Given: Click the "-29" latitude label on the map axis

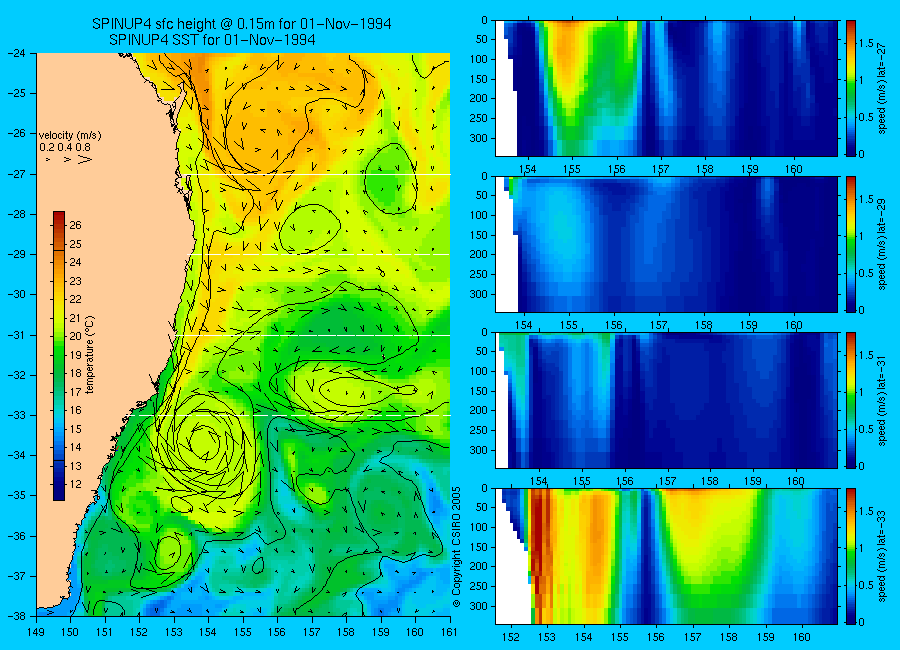Looking at the screenshot, I should [17, 254].
